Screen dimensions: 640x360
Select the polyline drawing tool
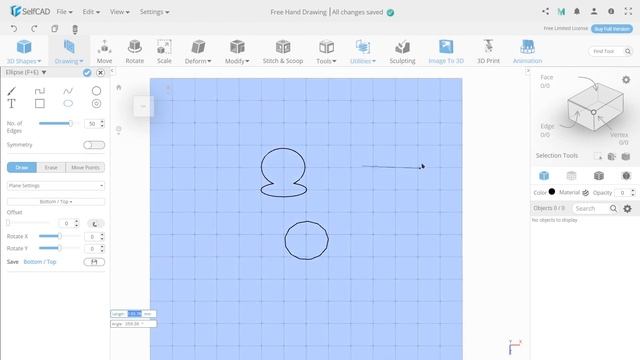[40, 91]
